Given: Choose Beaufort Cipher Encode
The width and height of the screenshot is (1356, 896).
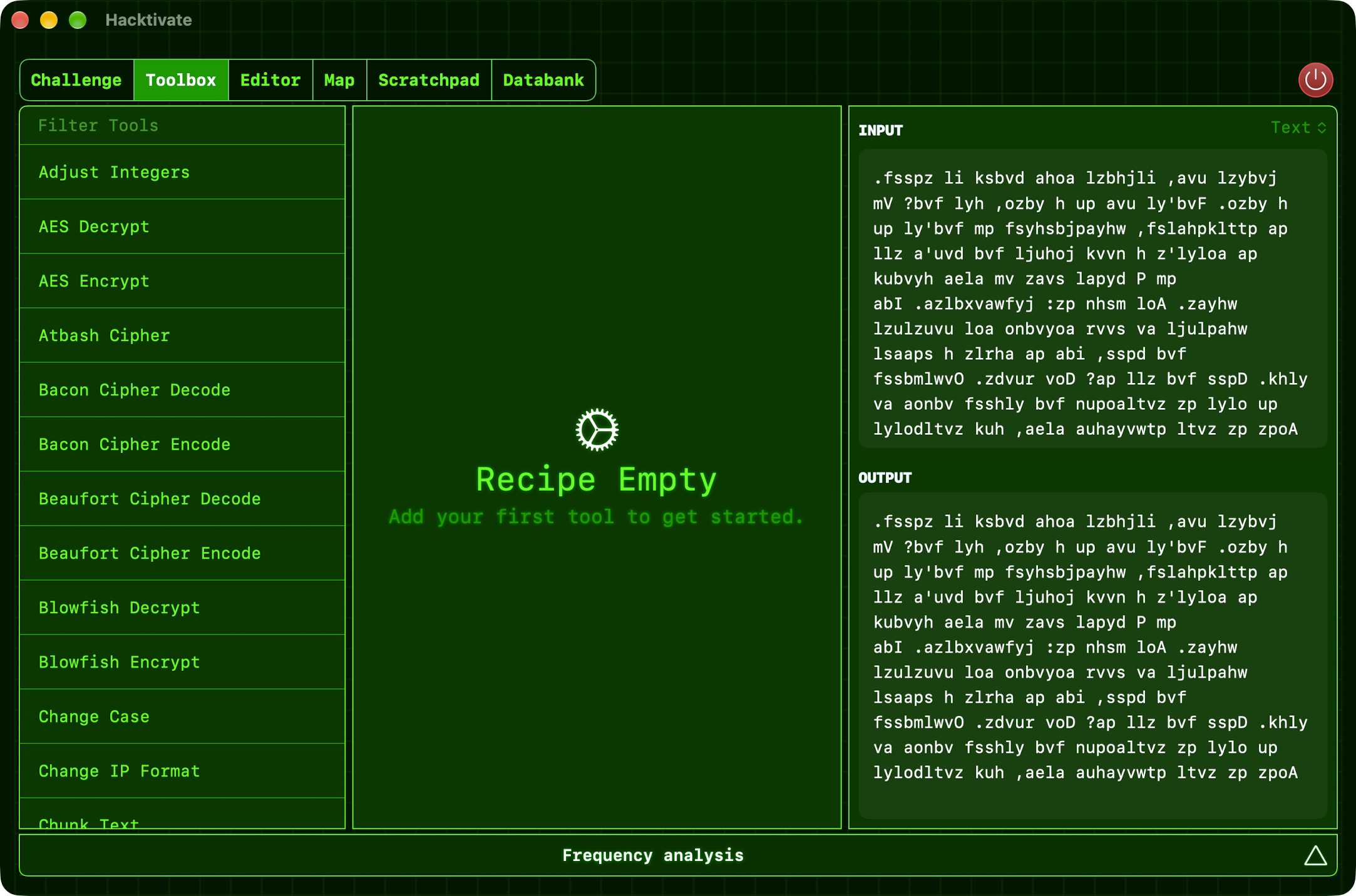Looking at the screenshot, I should click(182, 553).
